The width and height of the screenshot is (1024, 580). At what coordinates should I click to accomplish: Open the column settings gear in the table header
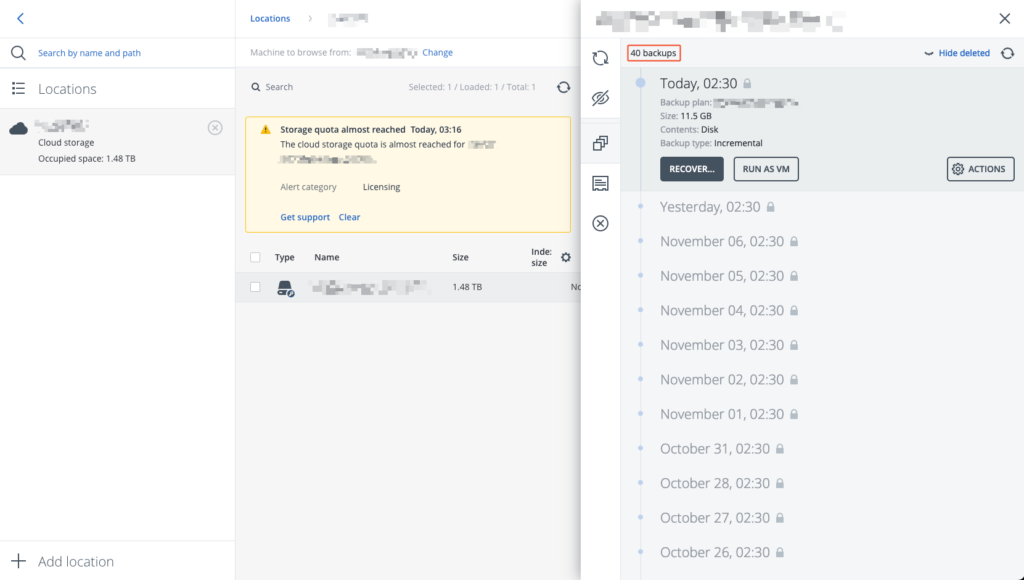point(566,257)
